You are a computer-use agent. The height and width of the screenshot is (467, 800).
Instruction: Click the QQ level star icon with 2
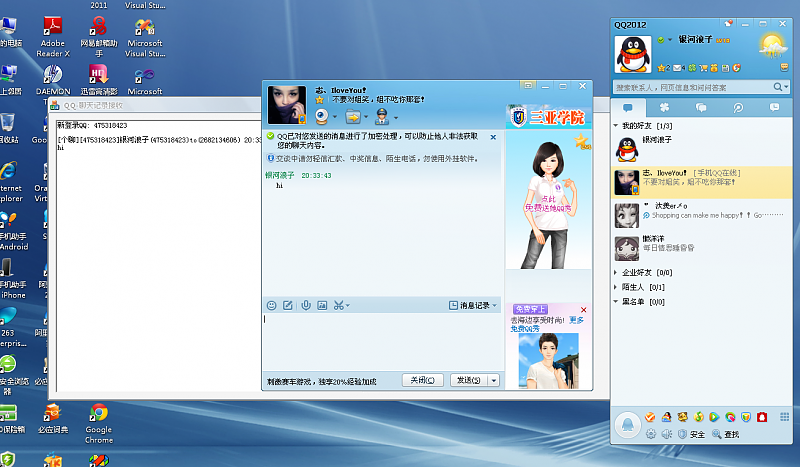click(x=663, y=68)
